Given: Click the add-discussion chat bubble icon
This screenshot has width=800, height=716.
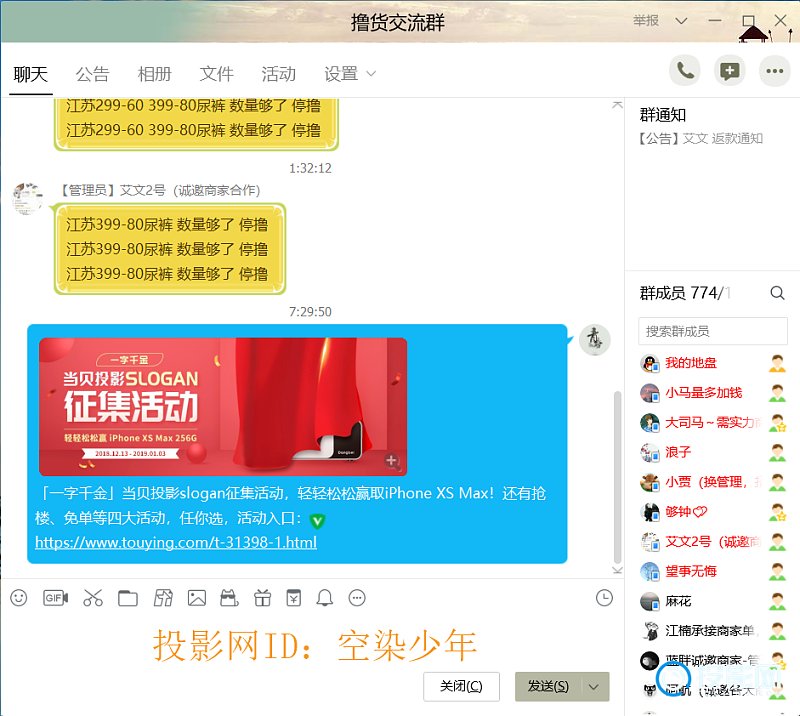Looking at the screenshot, I should point(730,71).
